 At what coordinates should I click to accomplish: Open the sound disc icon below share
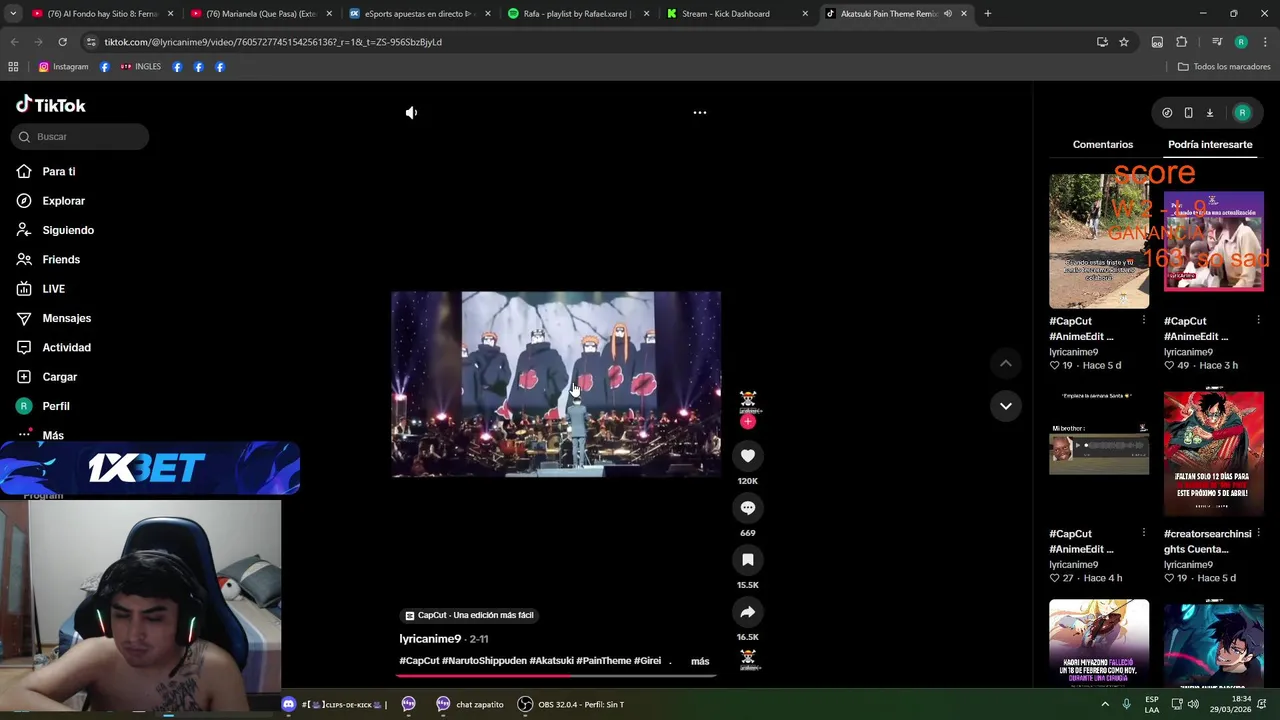click(747, 658)
